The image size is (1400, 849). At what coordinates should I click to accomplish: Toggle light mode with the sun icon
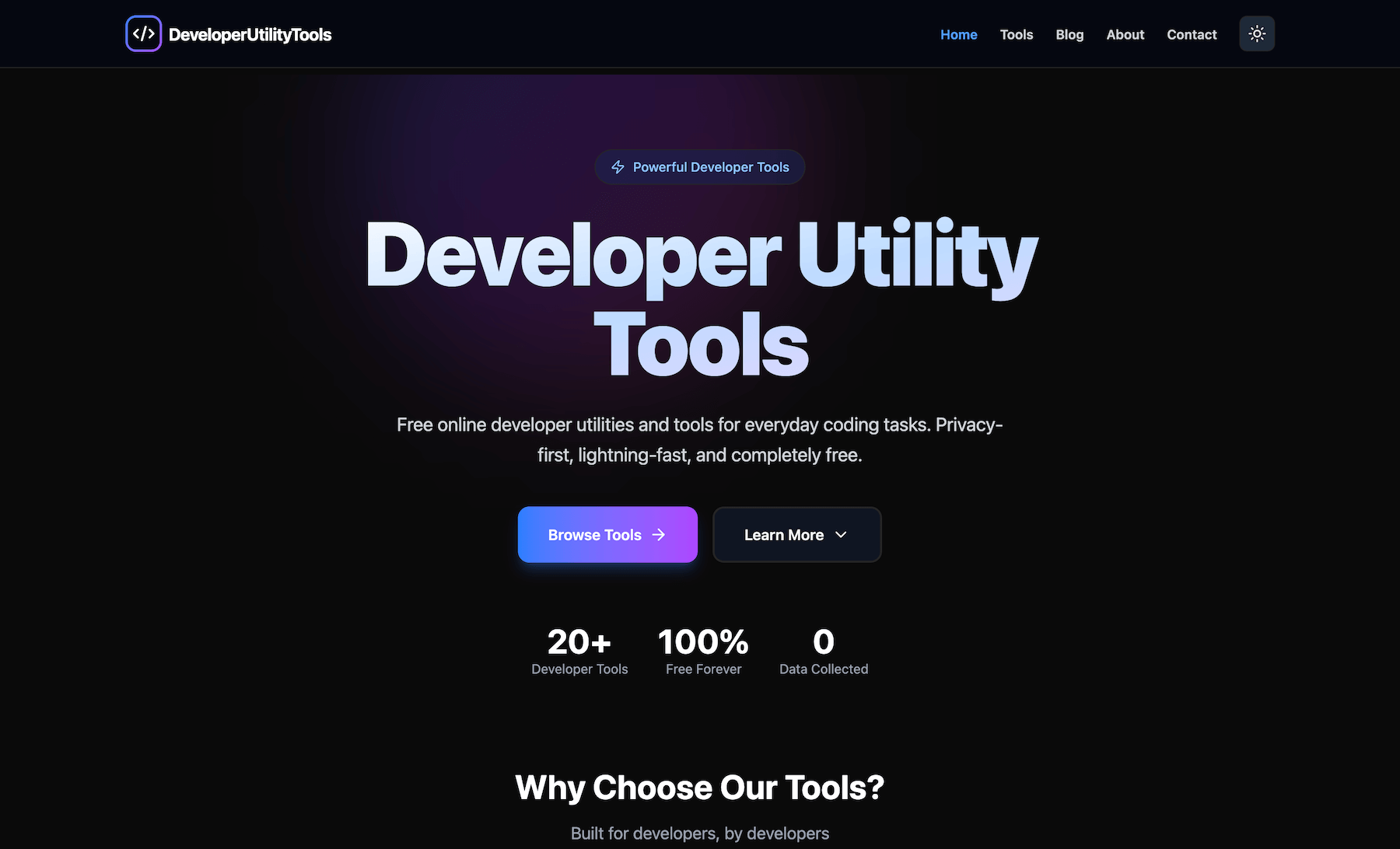click(1256, 33)
